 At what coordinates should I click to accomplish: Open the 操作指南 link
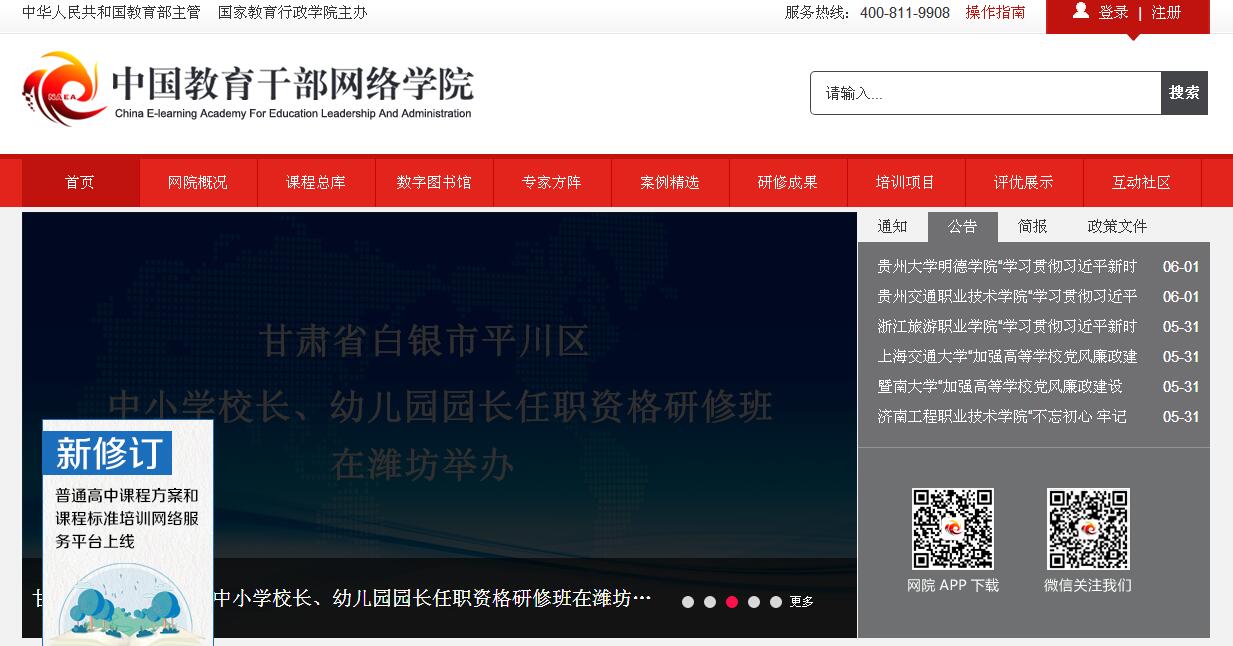coord(995,12)
